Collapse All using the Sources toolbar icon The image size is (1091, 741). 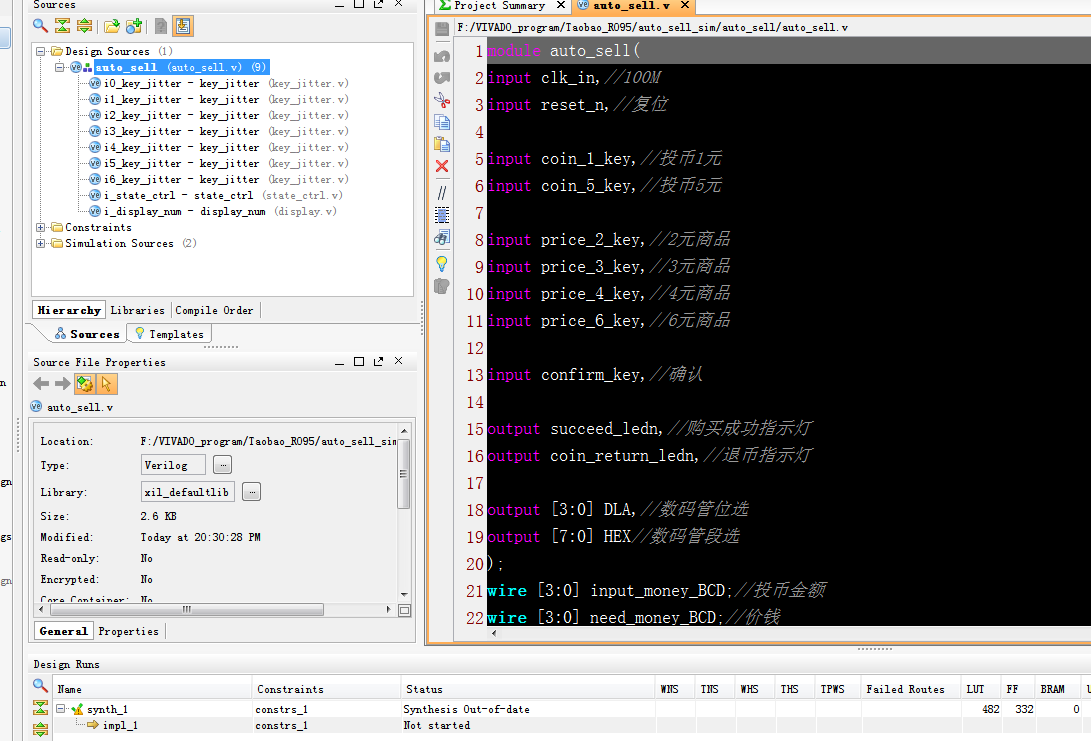click(62, 25)
